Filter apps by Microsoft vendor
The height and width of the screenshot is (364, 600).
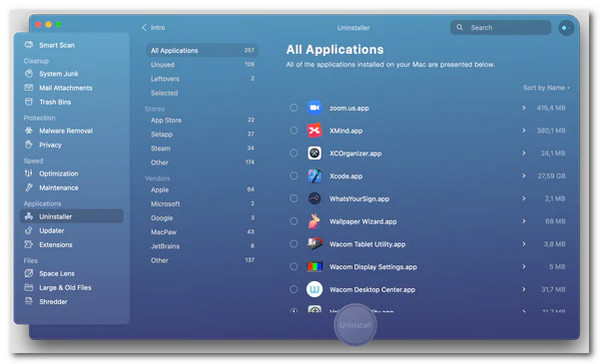pos(202,204)
